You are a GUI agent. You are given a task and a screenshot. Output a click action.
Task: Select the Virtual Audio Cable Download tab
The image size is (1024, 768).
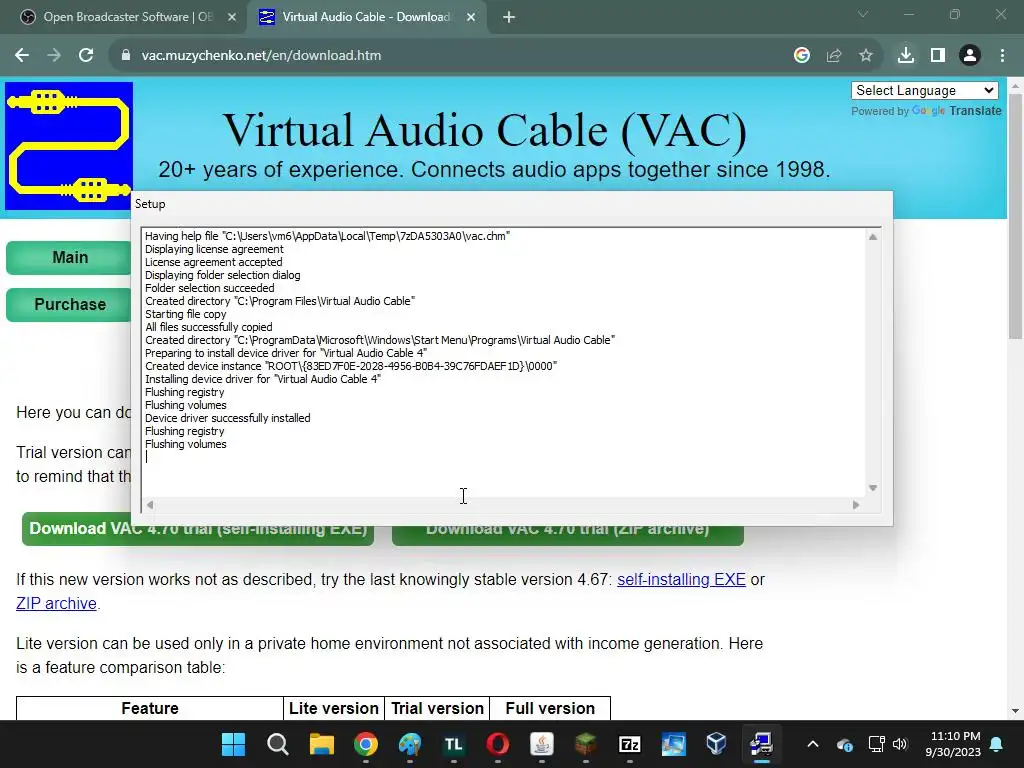click(366, 17)
